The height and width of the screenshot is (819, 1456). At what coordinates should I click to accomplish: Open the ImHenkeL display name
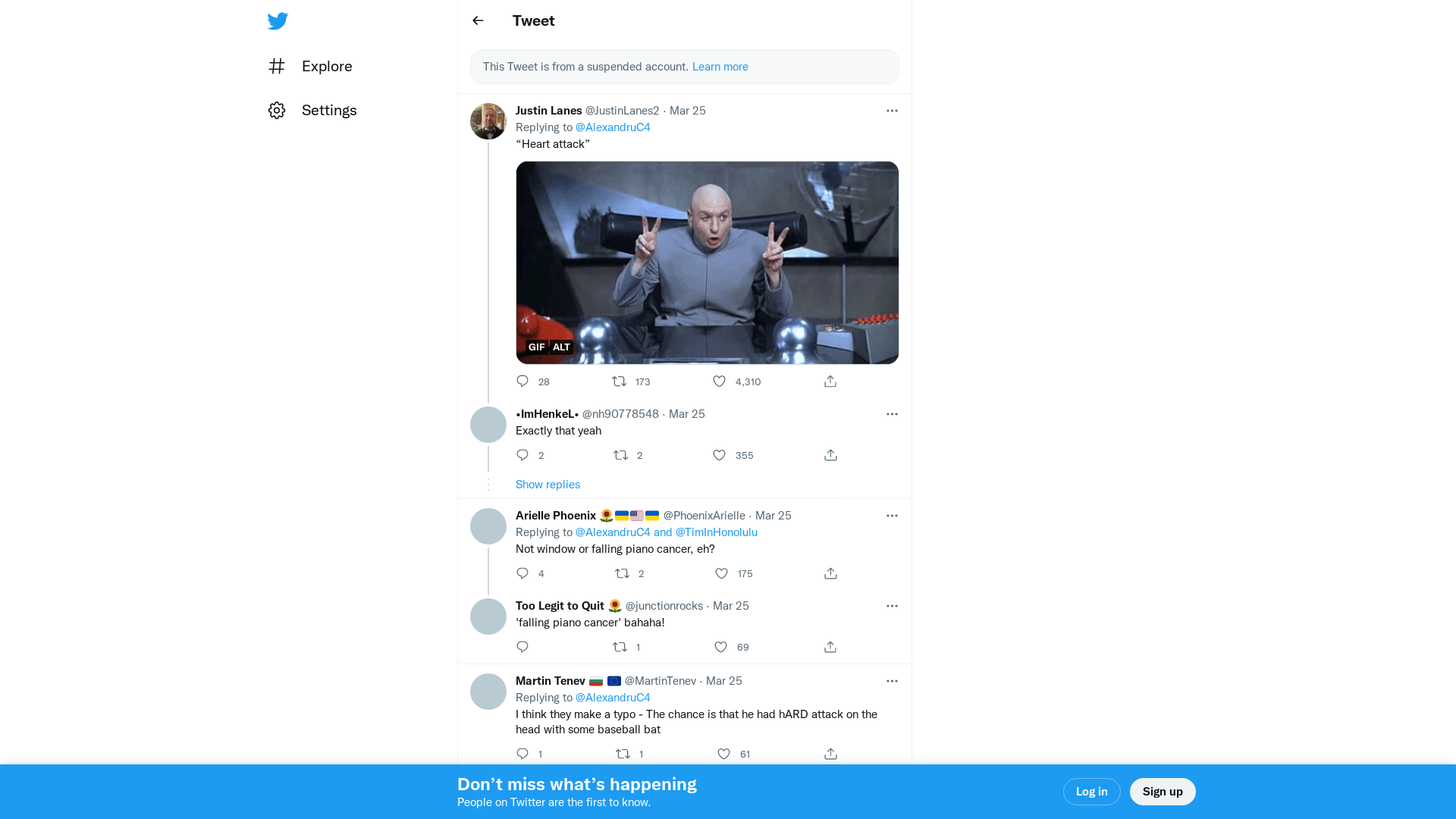(x=547, y=414)
